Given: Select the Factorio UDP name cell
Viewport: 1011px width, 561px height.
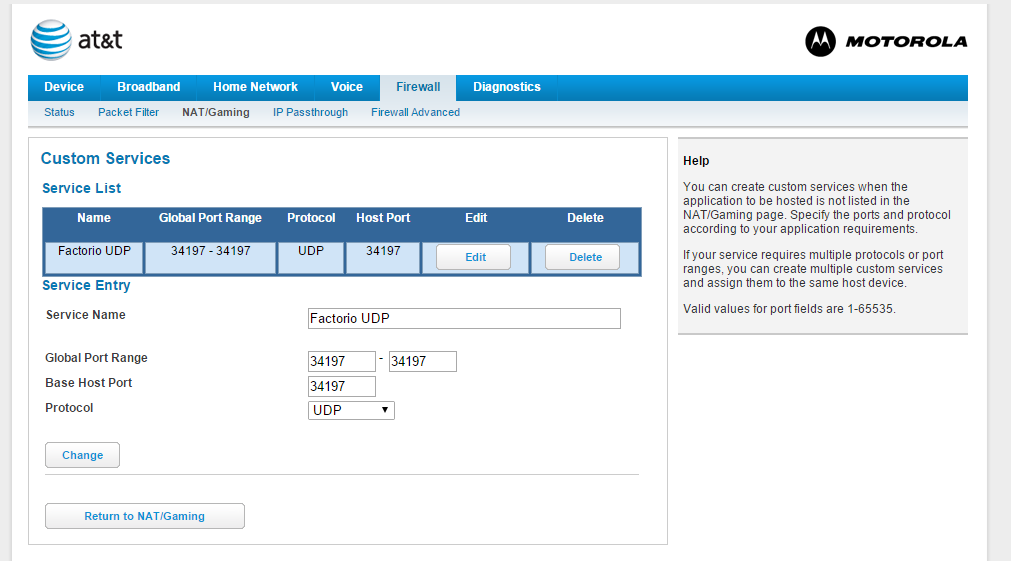Looking at the screenshot, I should click(94, 257).
